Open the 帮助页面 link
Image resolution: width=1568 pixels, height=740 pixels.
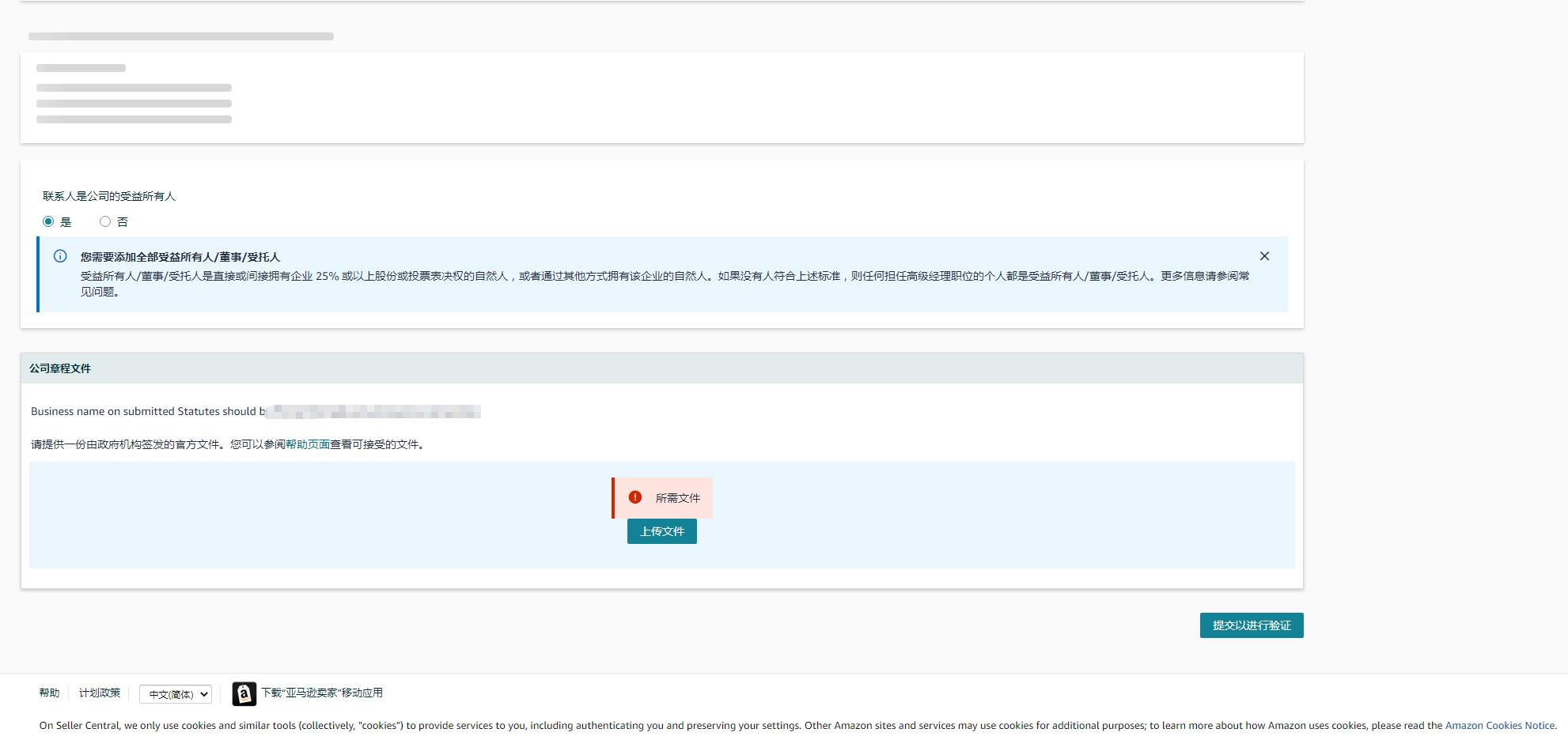click(x=308, y=444)
